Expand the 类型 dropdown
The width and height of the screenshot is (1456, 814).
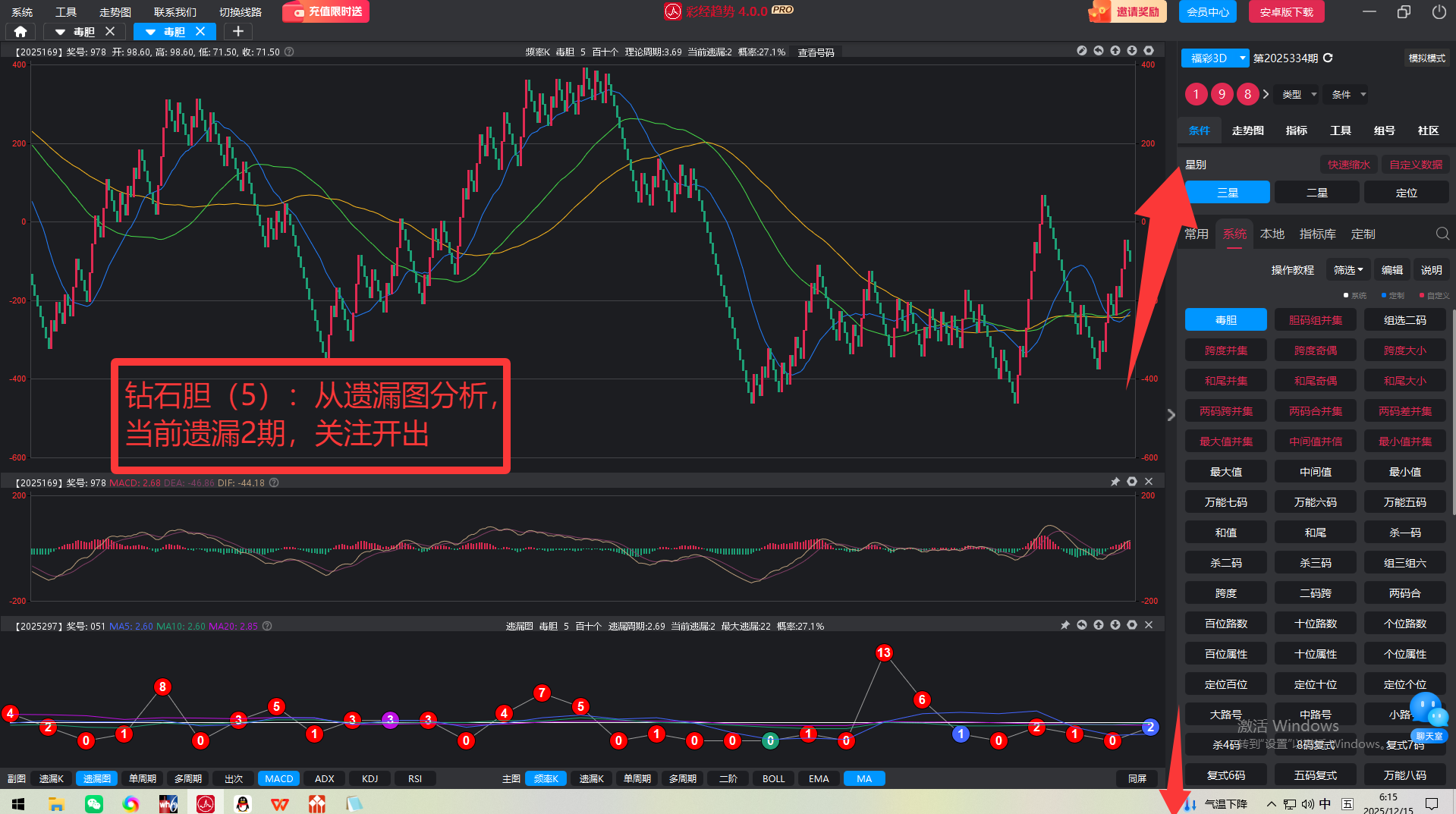pyautogui.click(x=1298, y=95)
